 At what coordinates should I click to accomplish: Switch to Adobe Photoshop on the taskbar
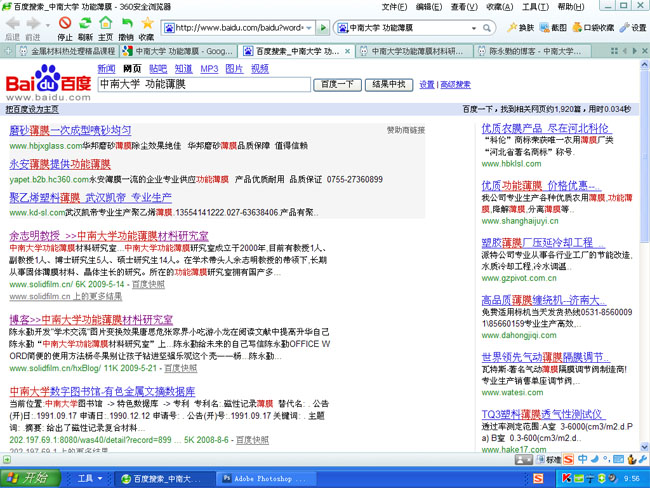(x=266, y=478)
